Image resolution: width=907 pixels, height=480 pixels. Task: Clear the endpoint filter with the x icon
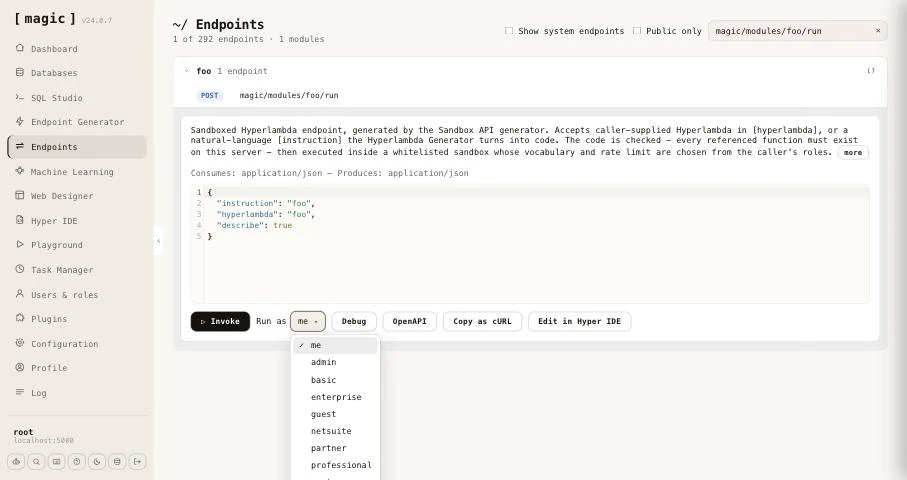click(877, 31)
